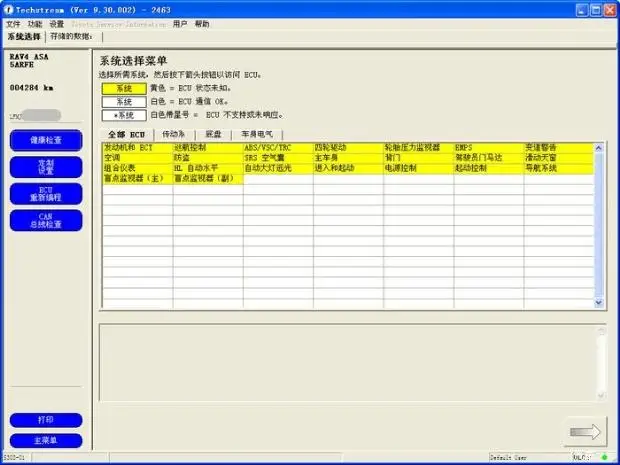
Task: Select the 轮胎压力监视器 system cell
Action: 419,148
